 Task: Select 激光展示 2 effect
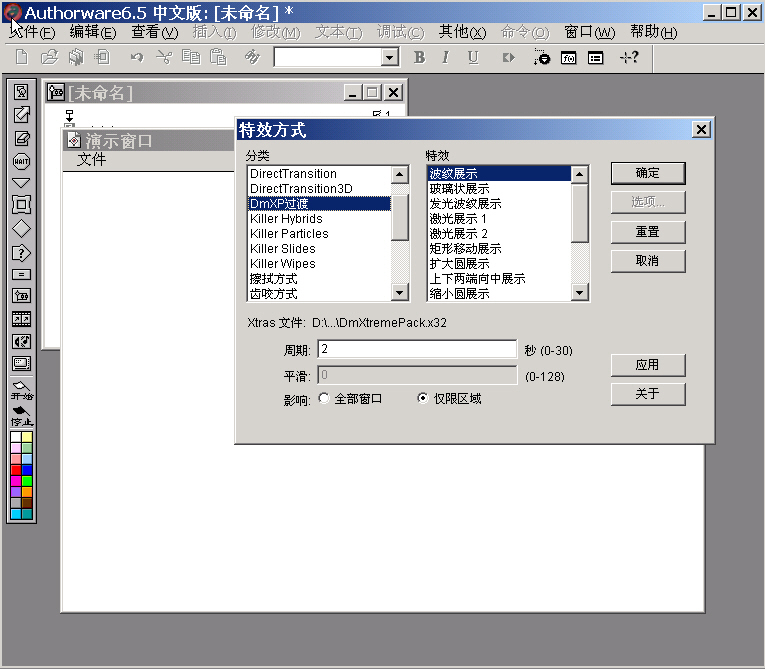click(499, 234)
